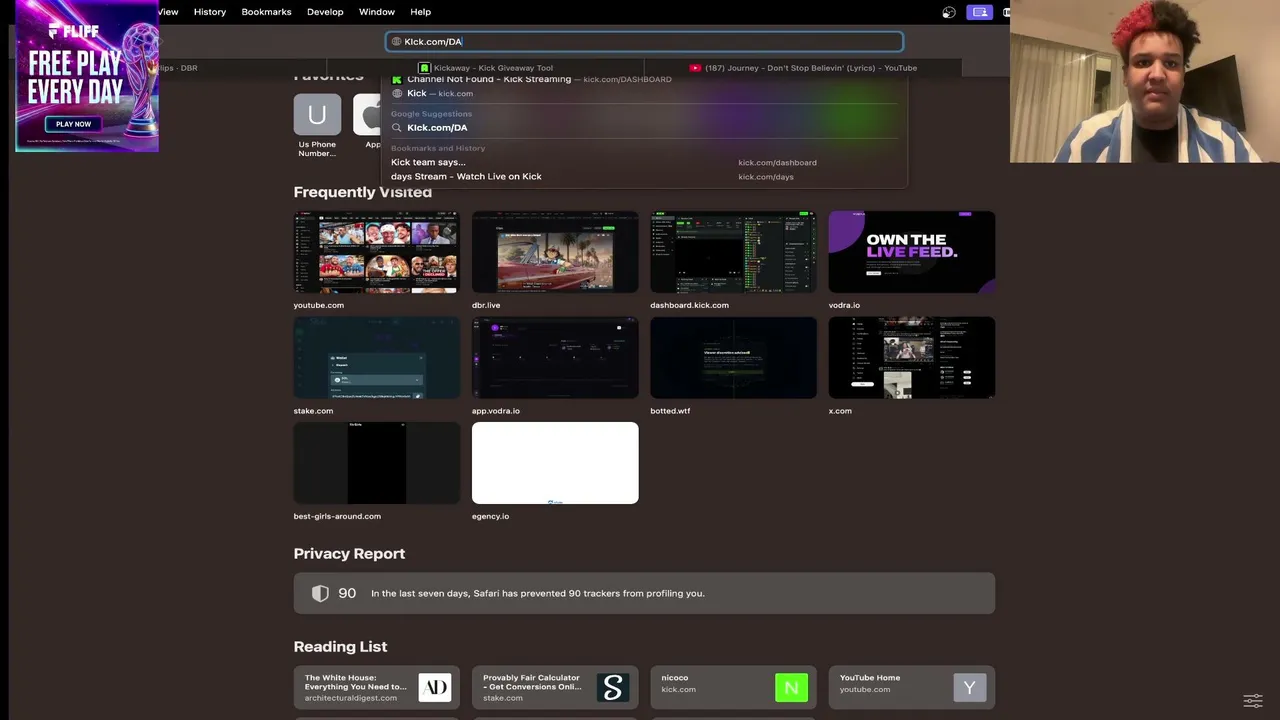Open the dbr.live frequently visited thumbnail
The image size is (1280, 720).
(x=555, y=252)
